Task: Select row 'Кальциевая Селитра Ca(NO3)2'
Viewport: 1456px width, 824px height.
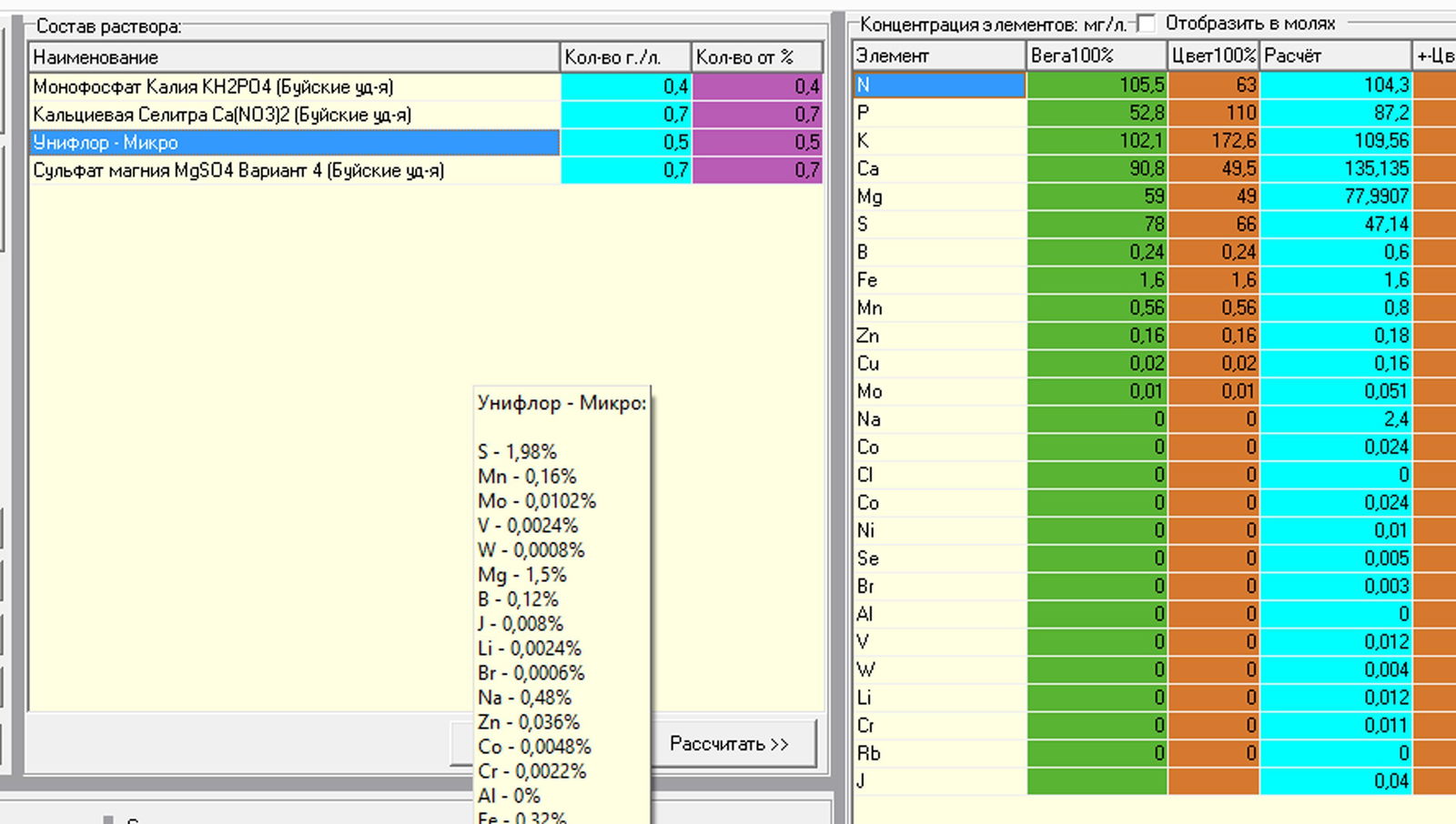Action: click(x=295, y=115)
